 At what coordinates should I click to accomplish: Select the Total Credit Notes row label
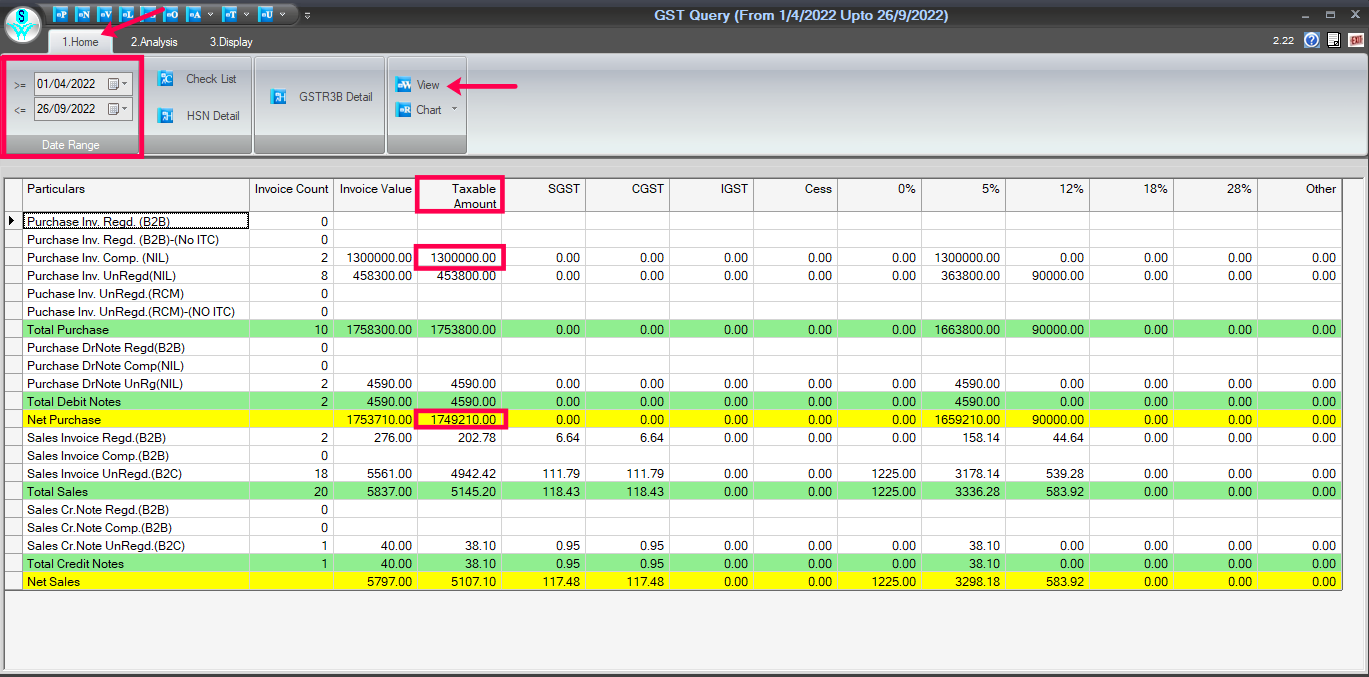click(x=136, y=563)
